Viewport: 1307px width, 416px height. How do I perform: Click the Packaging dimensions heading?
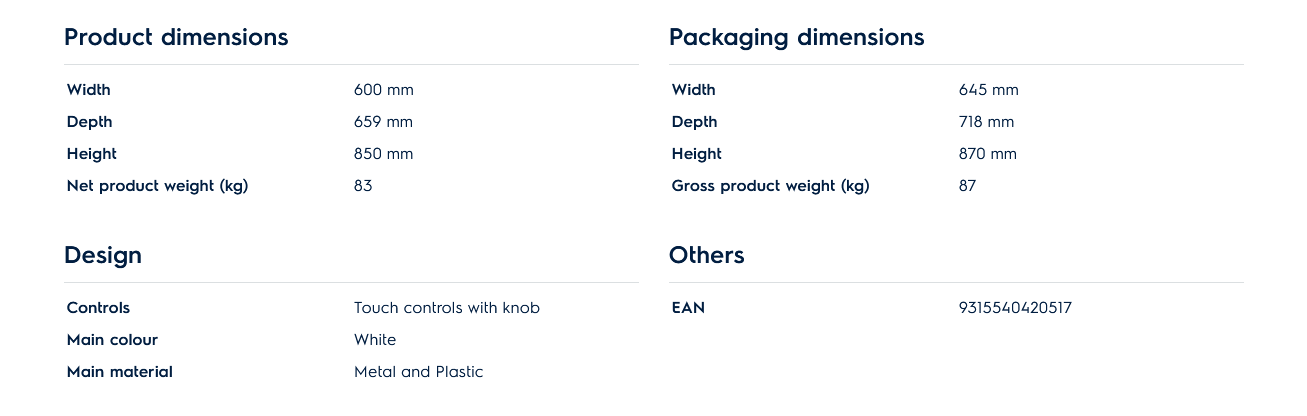pyautogui.click(x=796, y=38)
